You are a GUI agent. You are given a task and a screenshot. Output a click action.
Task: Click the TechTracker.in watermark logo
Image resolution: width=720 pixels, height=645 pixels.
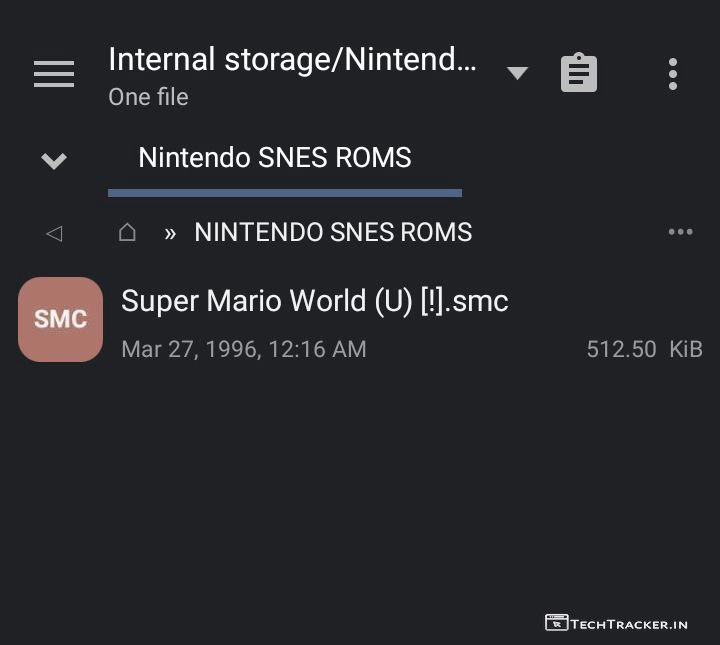click(616, 623)
